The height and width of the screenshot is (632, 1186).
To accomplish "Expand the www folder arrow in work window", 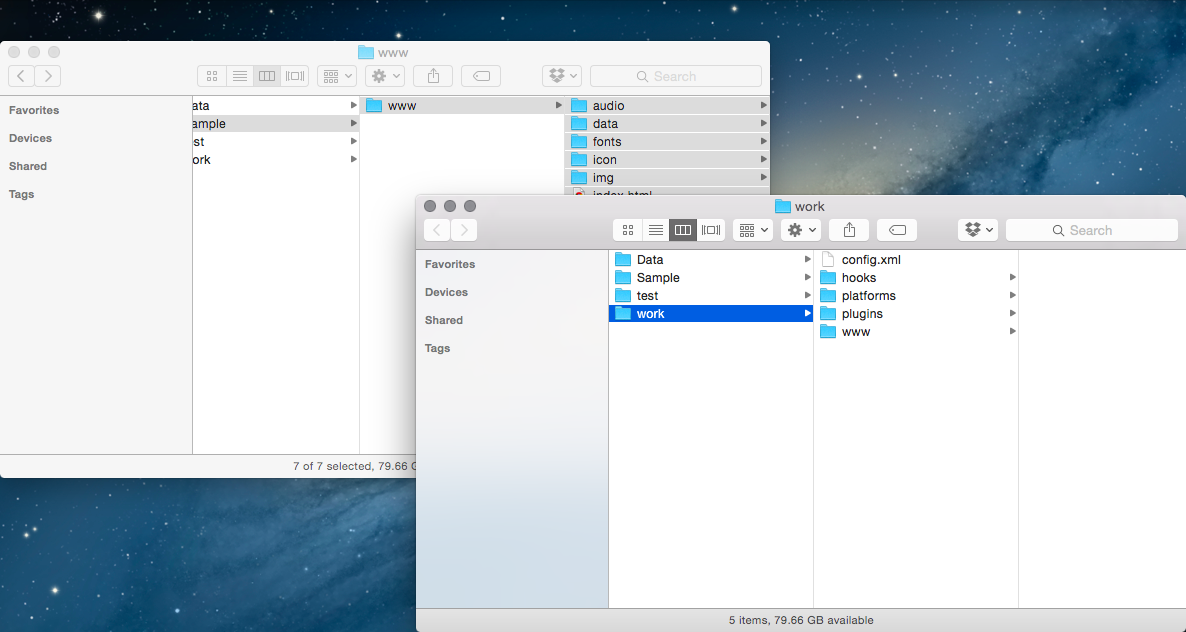I will click(x=1012, y=332).
